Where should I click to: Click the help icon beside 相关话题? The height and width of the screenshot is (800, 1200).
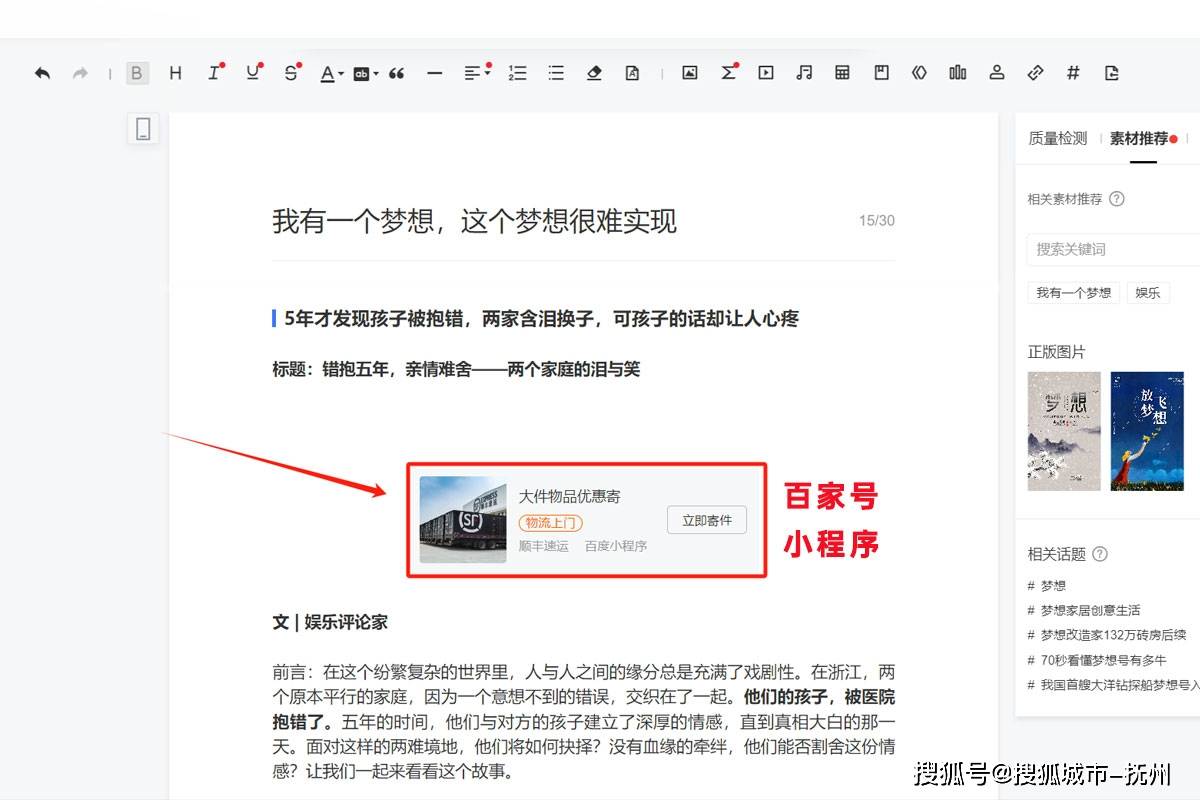coord(1100,554)
